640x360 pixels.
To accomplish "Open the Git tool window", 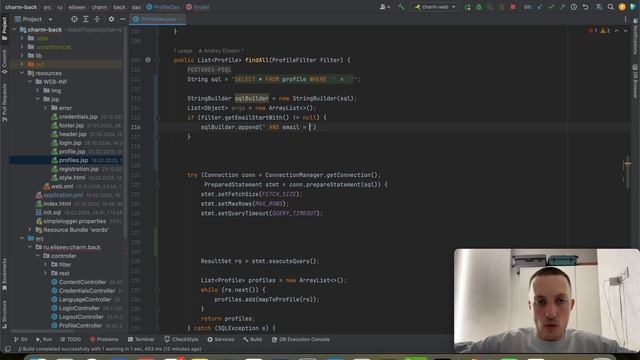I will [21, 339].
